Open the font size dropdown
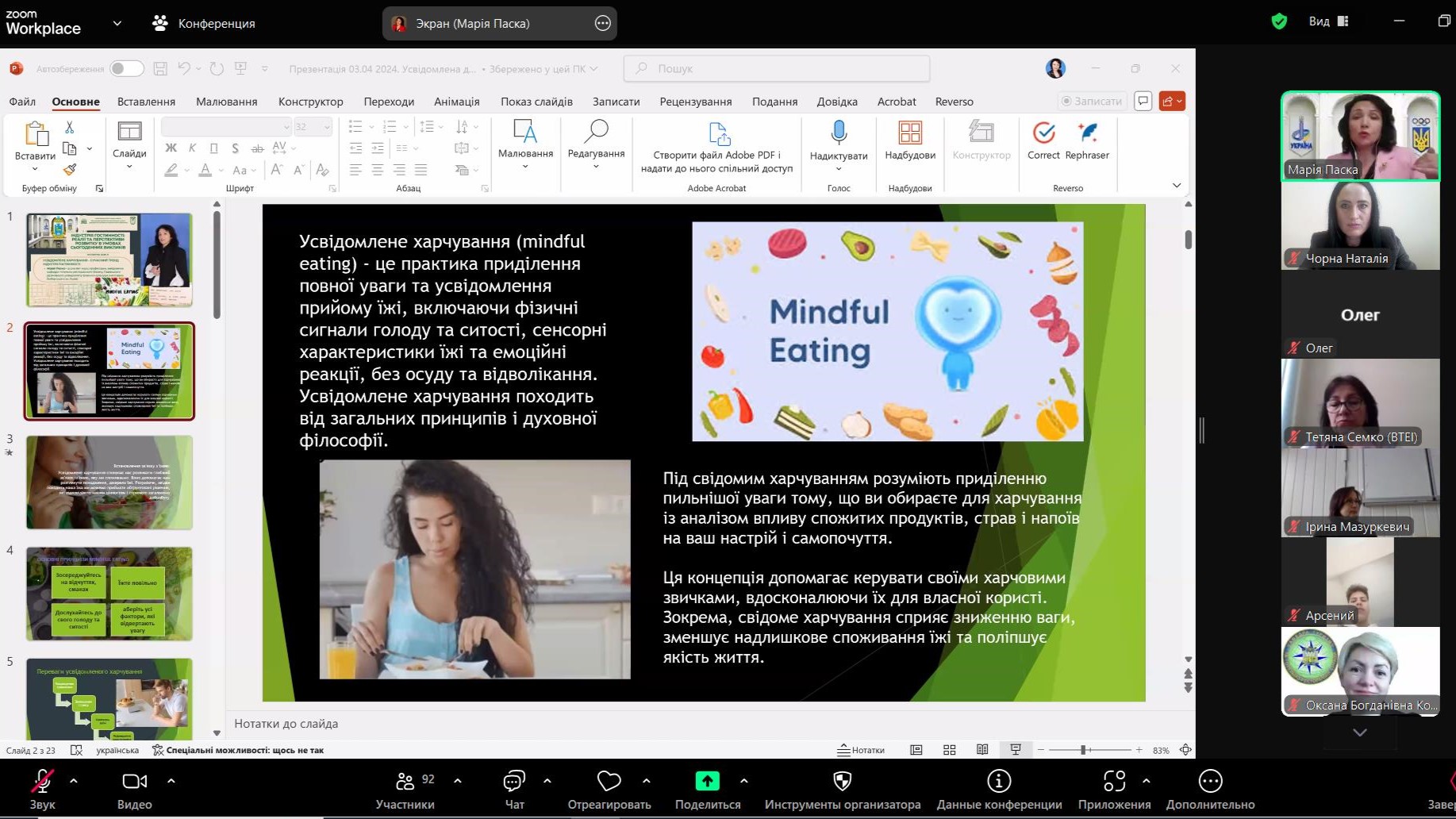The width and height of the screenshot is (1456, 819). click(x=326, y=127)
